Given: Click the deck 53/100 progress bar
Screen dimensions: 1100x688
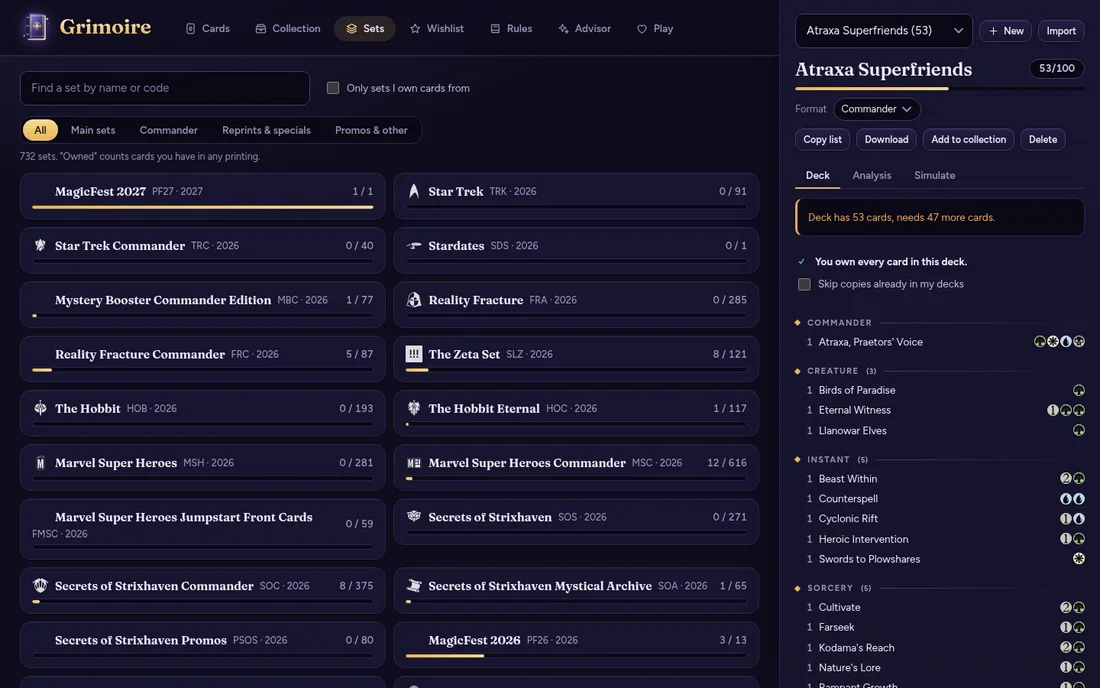Looking at the screenshot, I should [x=939, y=88].
